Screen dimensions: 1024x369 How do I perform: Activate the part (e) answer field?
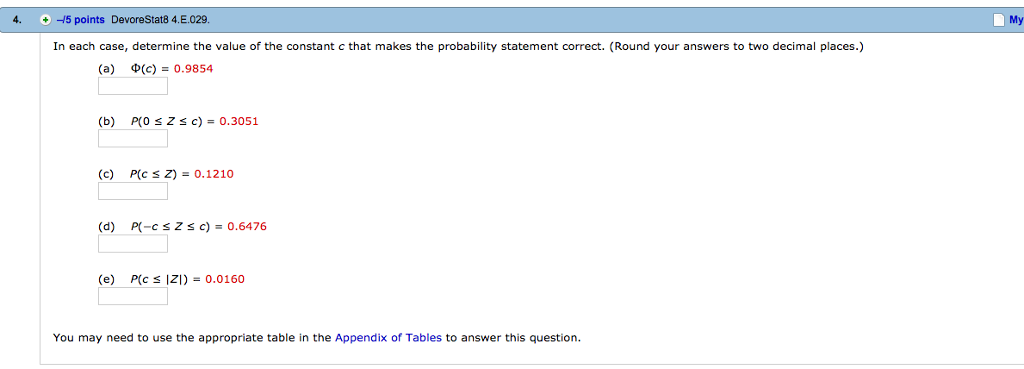[x=133, y=297]
